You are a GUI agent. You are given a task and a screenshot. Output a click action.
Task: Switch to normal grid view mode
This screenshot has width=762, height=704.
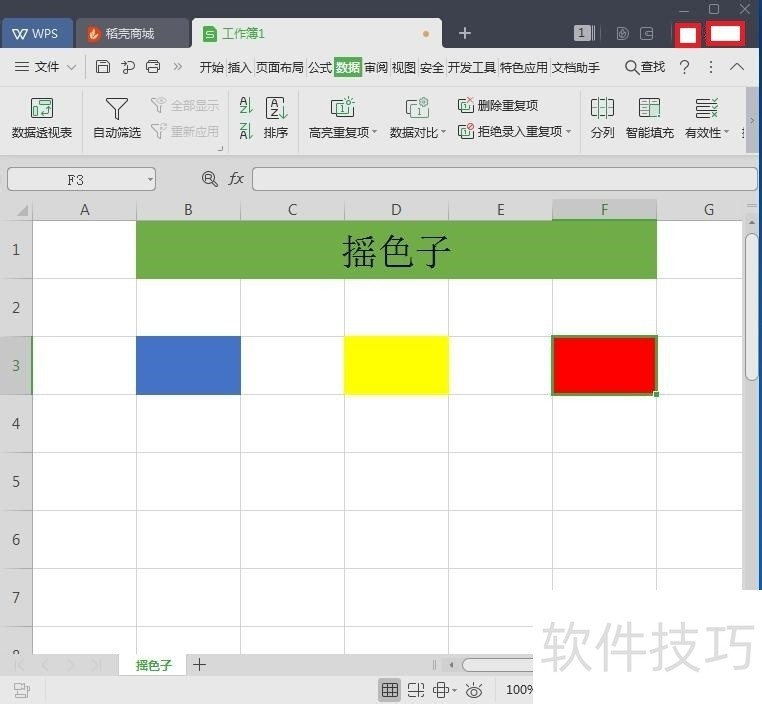pos(390,690)
